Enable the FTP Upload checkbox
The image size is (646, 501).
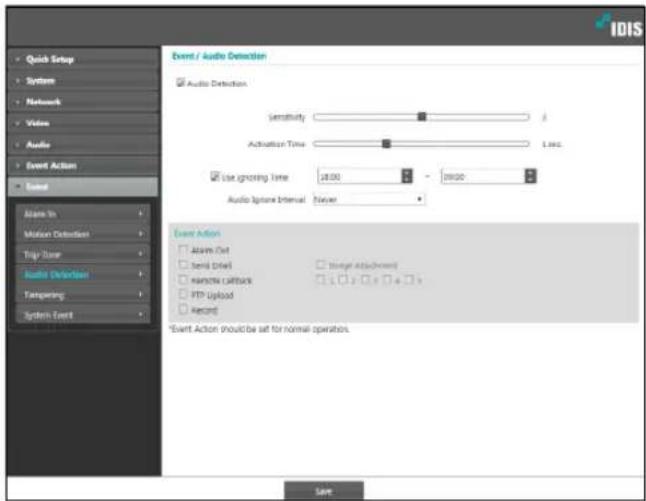click(183, 294)
